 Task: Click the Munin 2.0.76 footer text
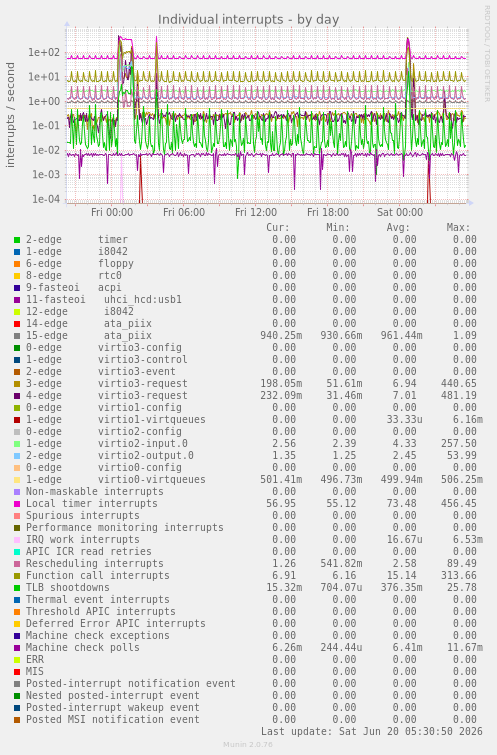coord(248,744)
